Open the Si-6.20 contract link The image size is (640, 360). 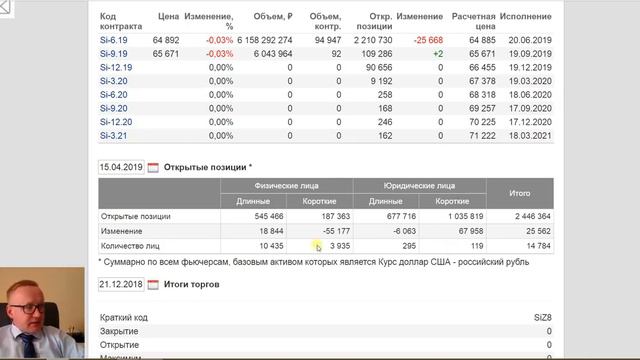pyautogui.click(x=113, y=95)
